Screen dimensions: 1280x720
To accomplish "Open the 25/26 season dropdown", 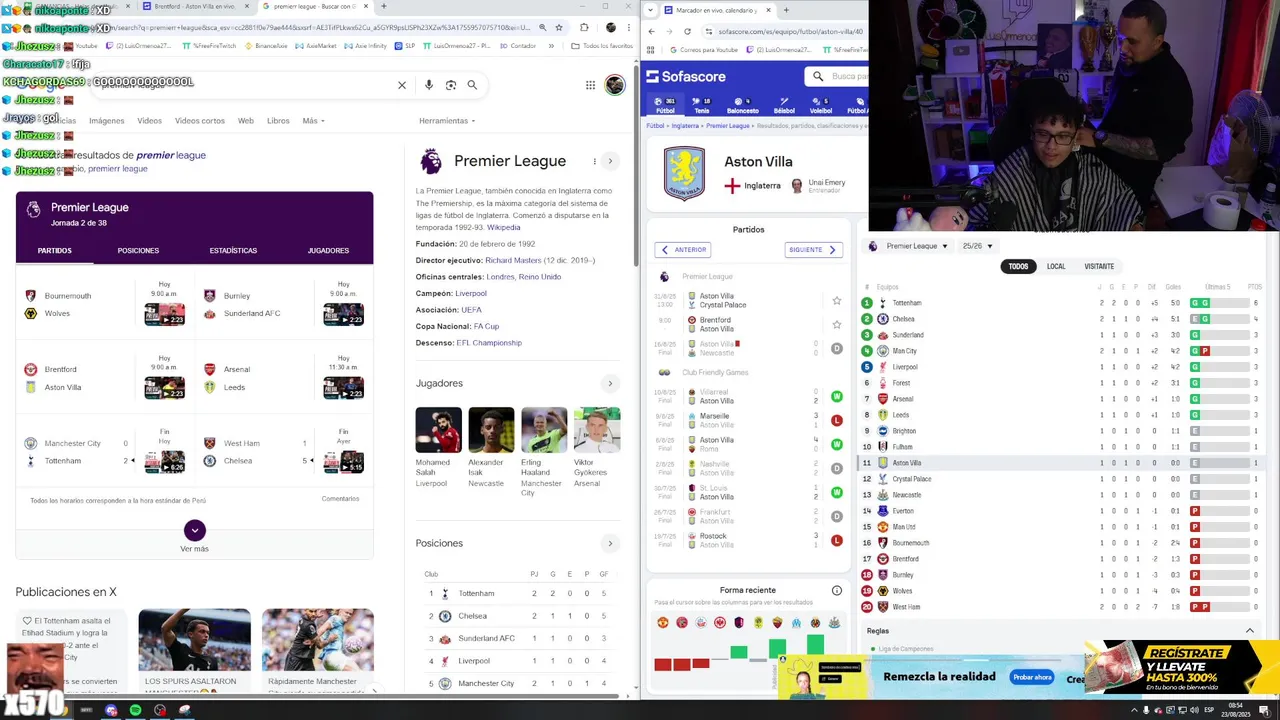I will (x=978, y=246).
